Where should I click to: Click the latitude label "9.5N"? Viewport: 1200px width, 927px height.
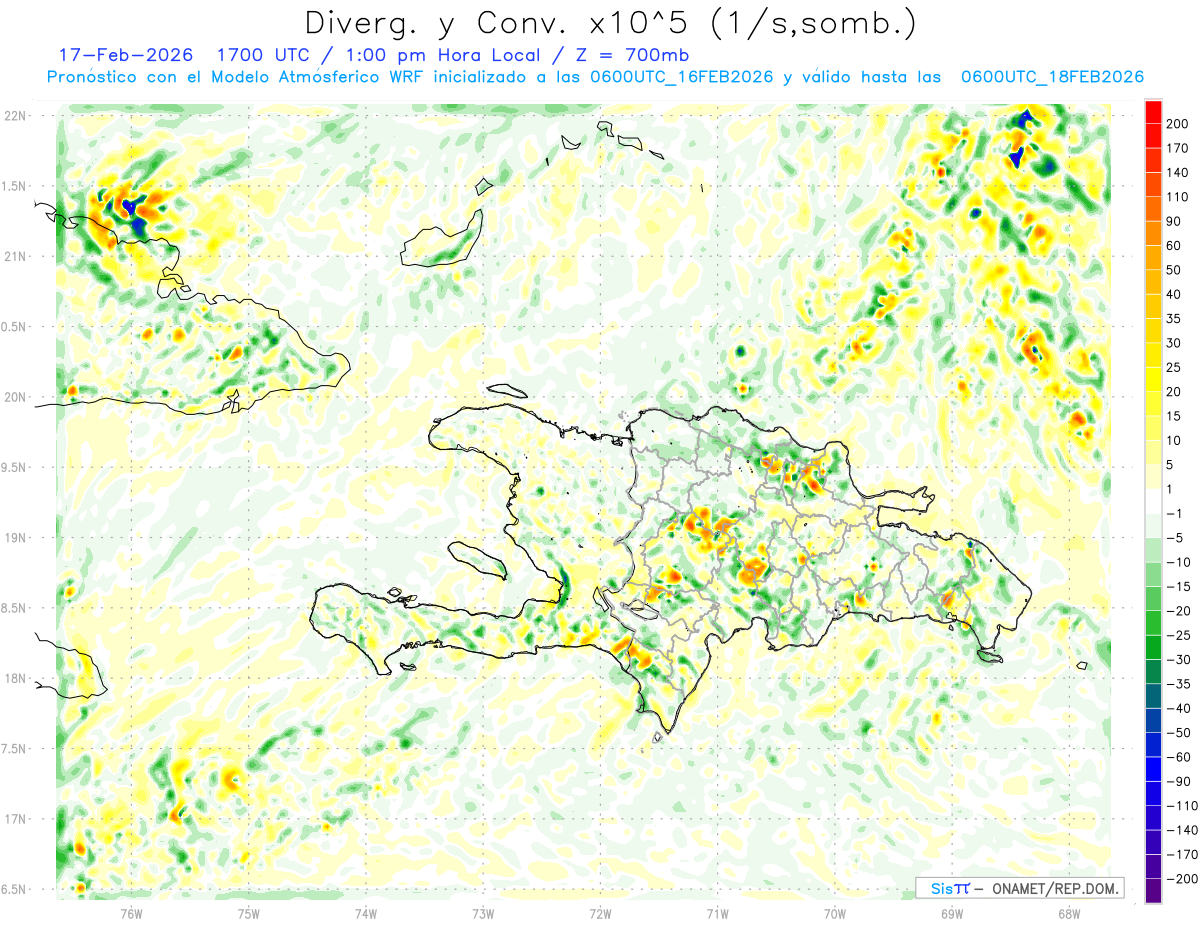(14, 468)
